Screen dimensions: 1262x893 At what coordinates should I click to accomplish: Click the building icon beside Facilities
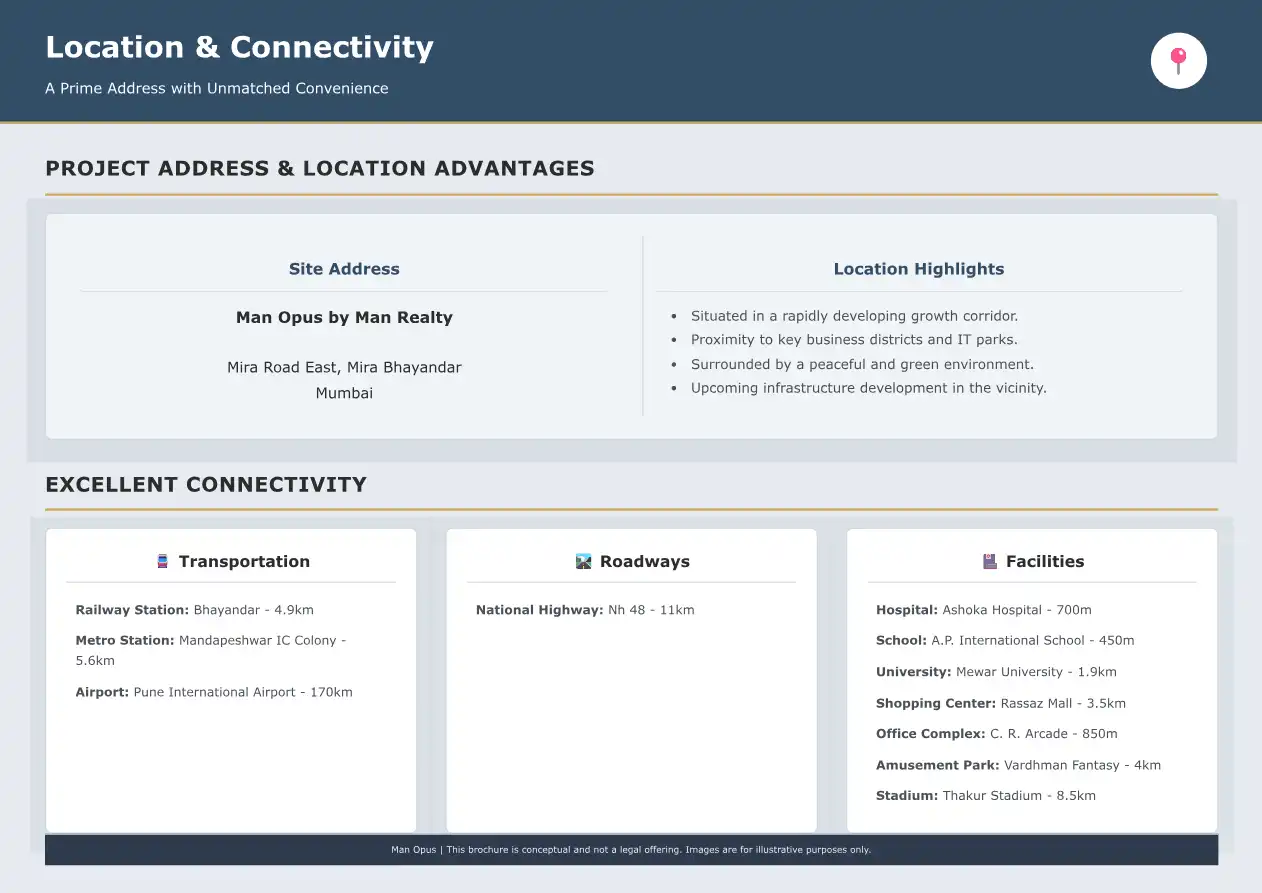pyautogui.click(x=990, y=562)
